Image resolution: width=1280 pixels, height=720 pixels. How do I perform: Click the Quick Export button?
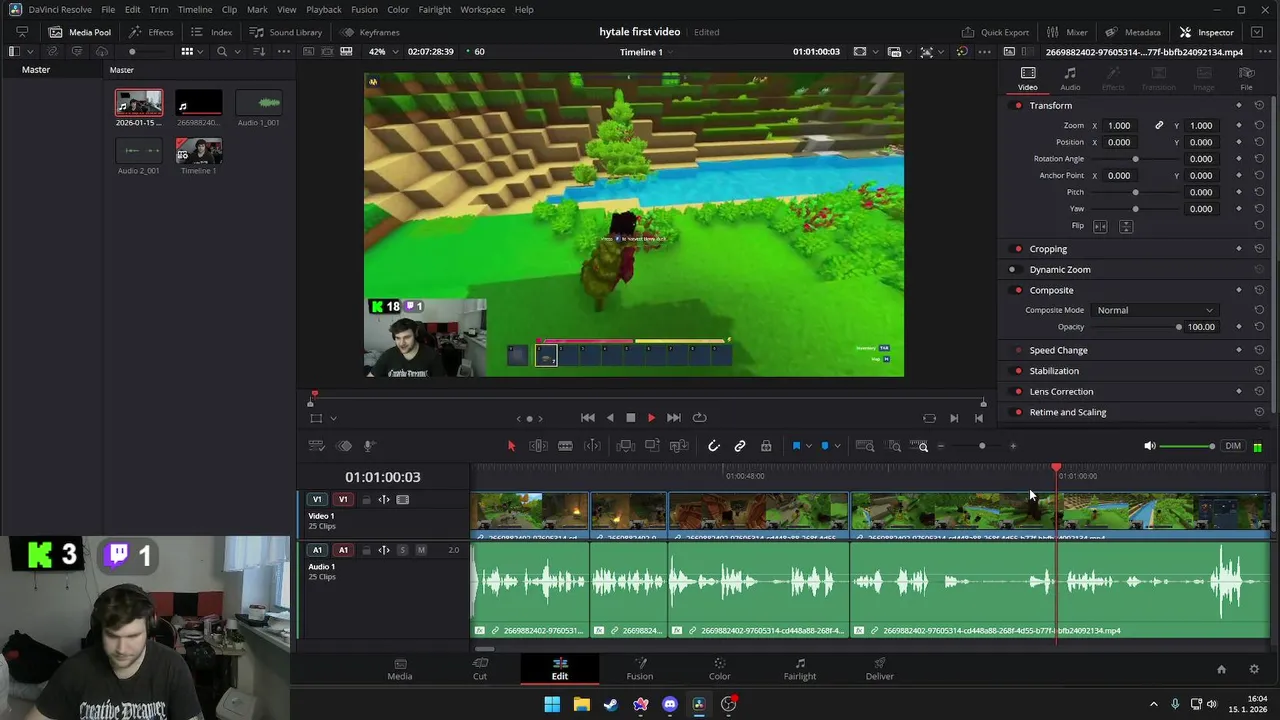point(996,32)
